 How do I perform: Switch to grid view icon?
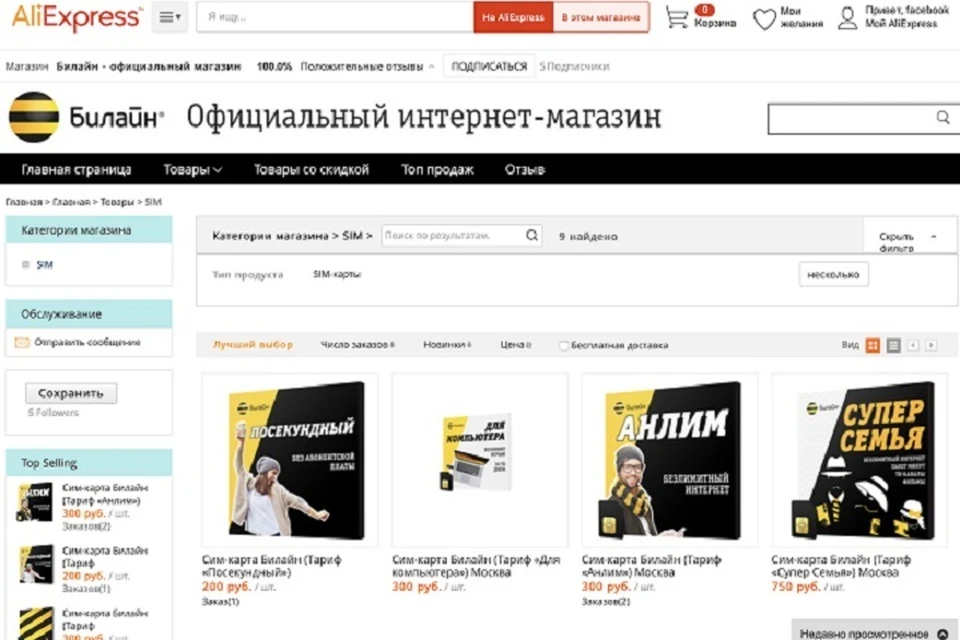tap(873, 345)
